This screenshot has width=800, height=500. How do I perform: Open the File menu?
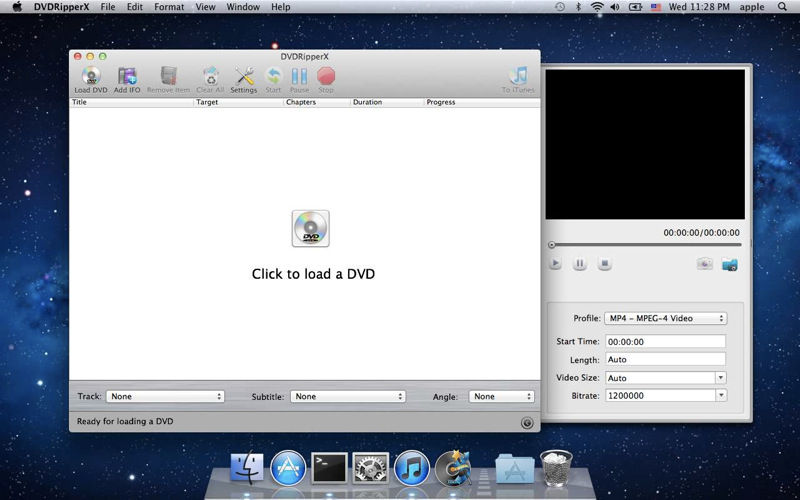tap(108, 7)
